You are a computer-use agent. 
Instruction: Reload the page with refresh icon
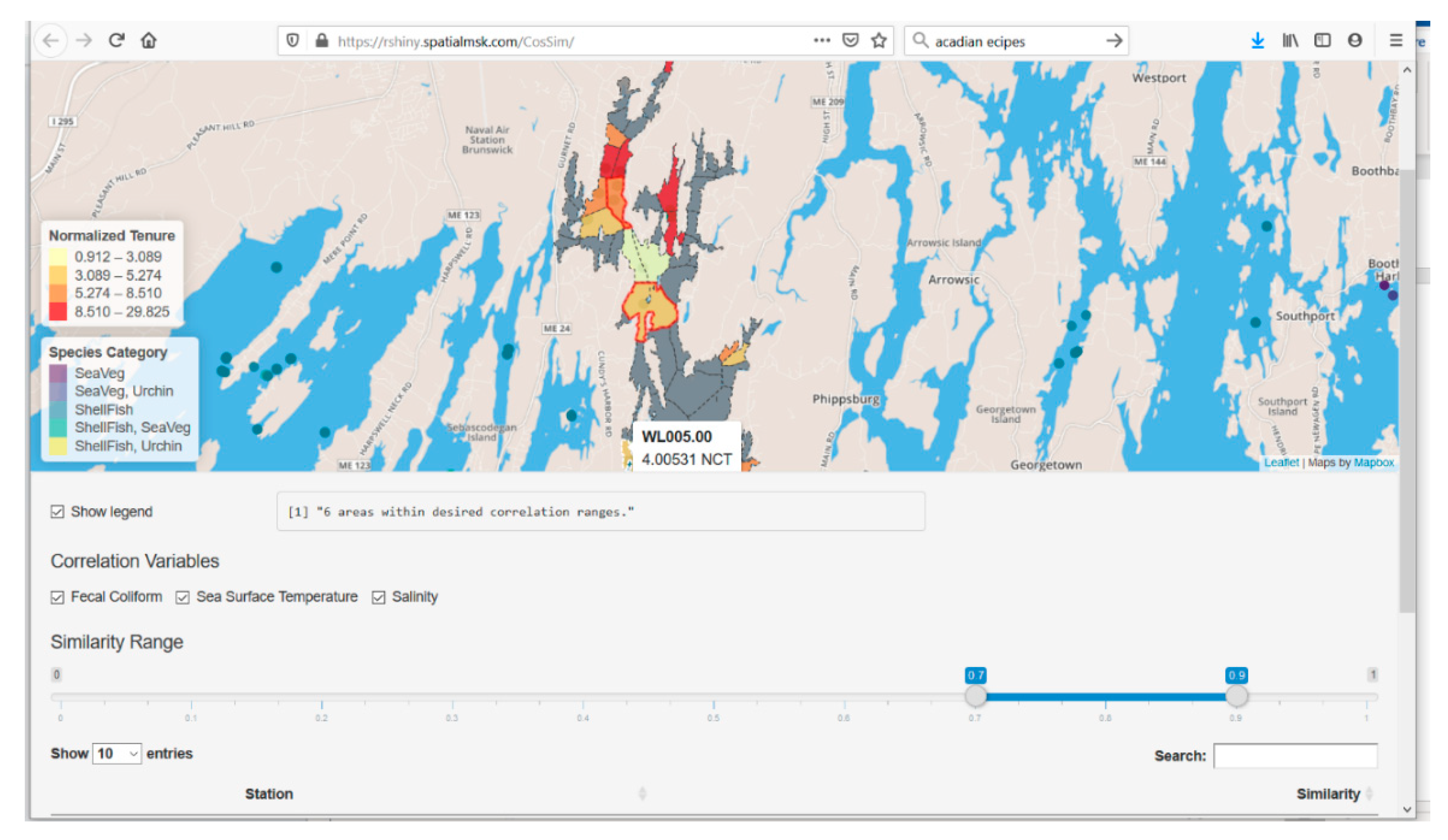coord(117,41)
